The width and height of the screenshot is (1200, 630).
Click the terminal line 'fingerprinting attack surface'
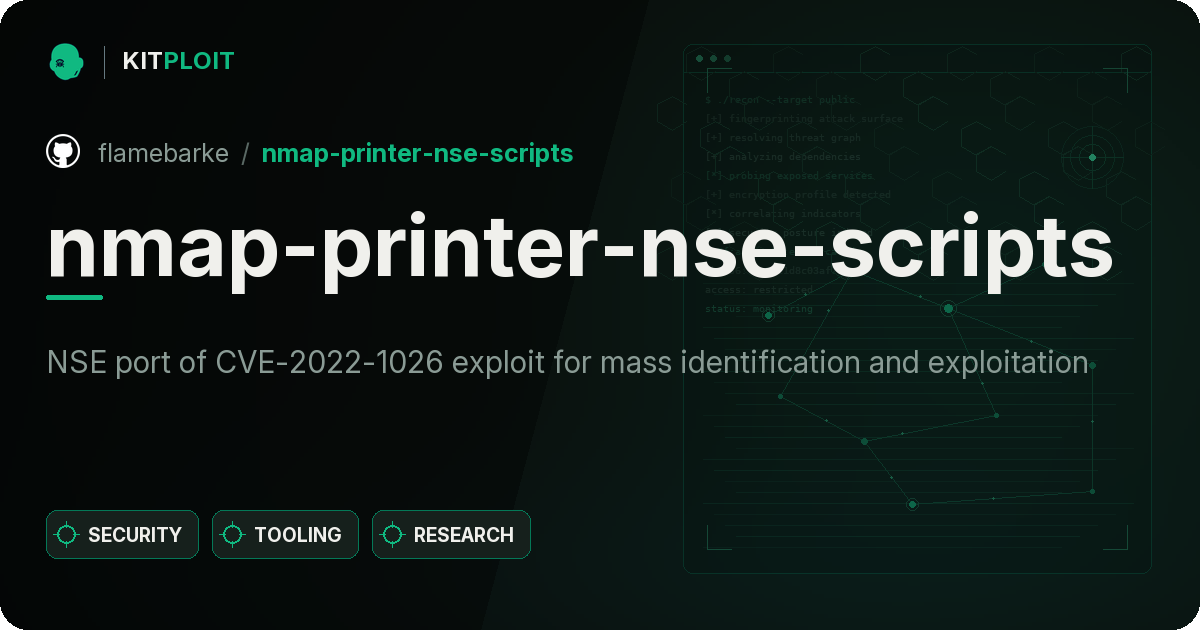pyautogui.click(x=803, y=119)
